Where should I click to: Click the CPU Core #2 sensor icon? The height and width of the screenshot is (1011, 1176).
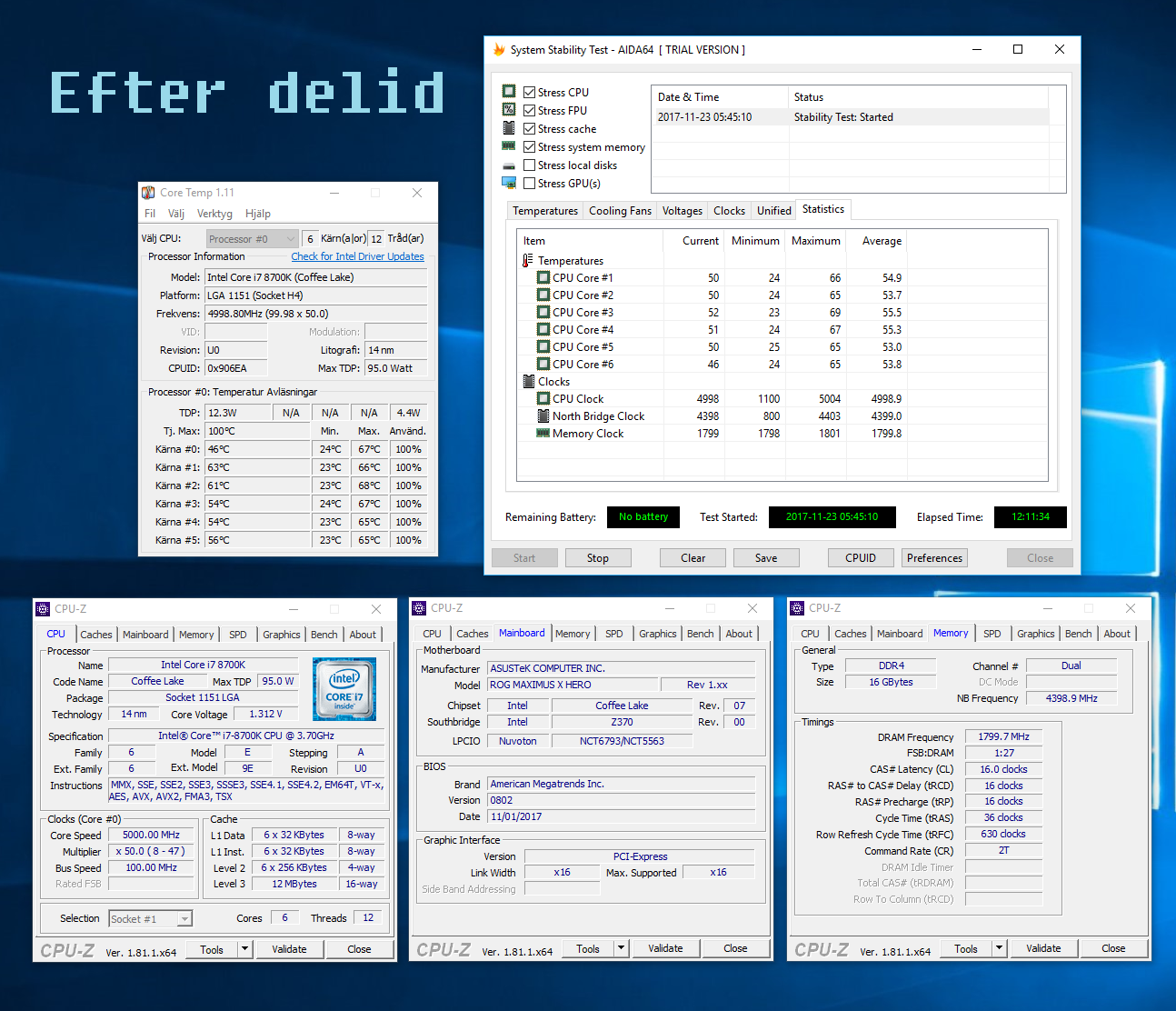(x=543, y=295)
